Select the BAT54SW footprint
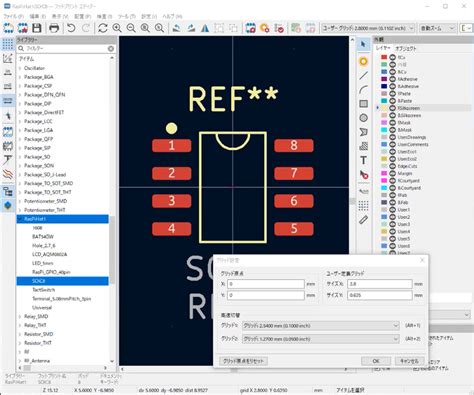The width and height of the screenshot is (474, 395). point(43,237)
